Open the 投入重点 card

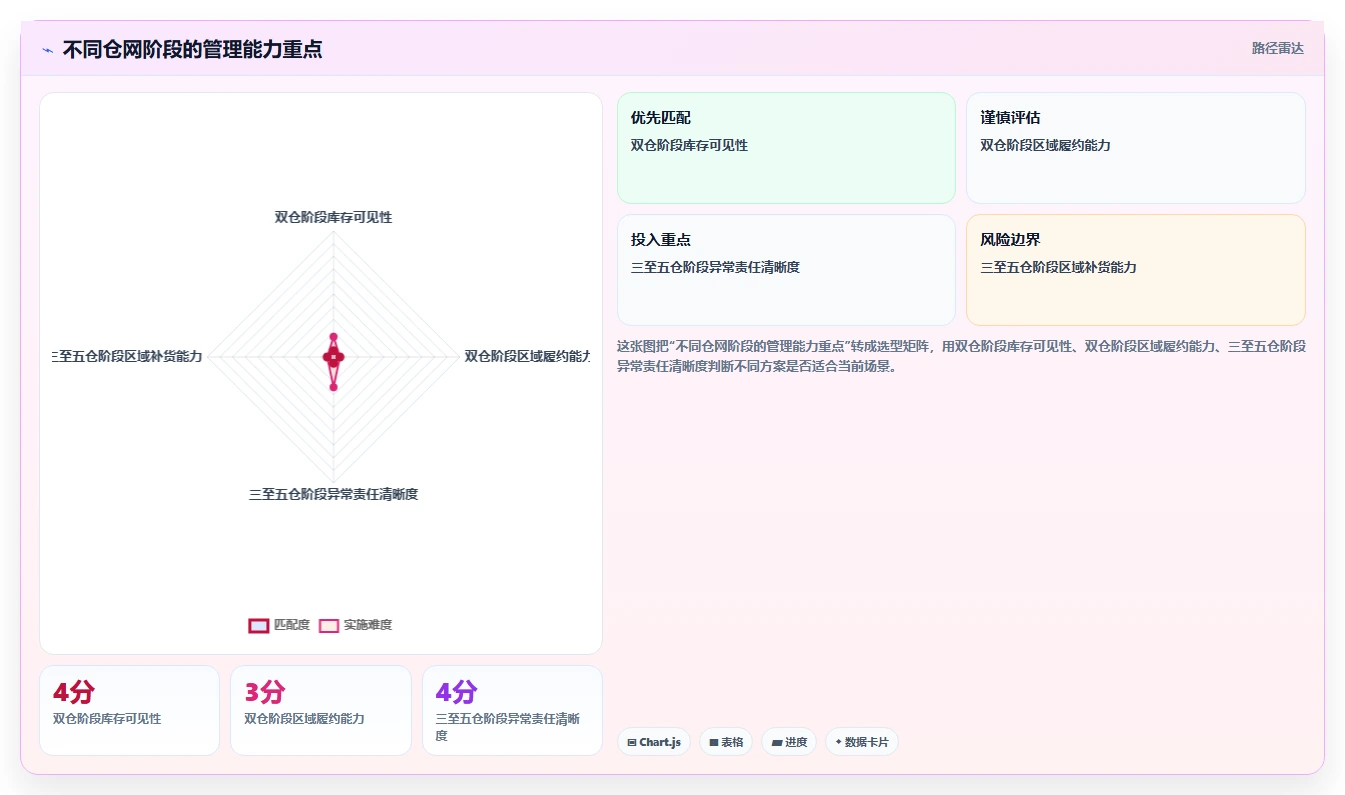point(786,270)
